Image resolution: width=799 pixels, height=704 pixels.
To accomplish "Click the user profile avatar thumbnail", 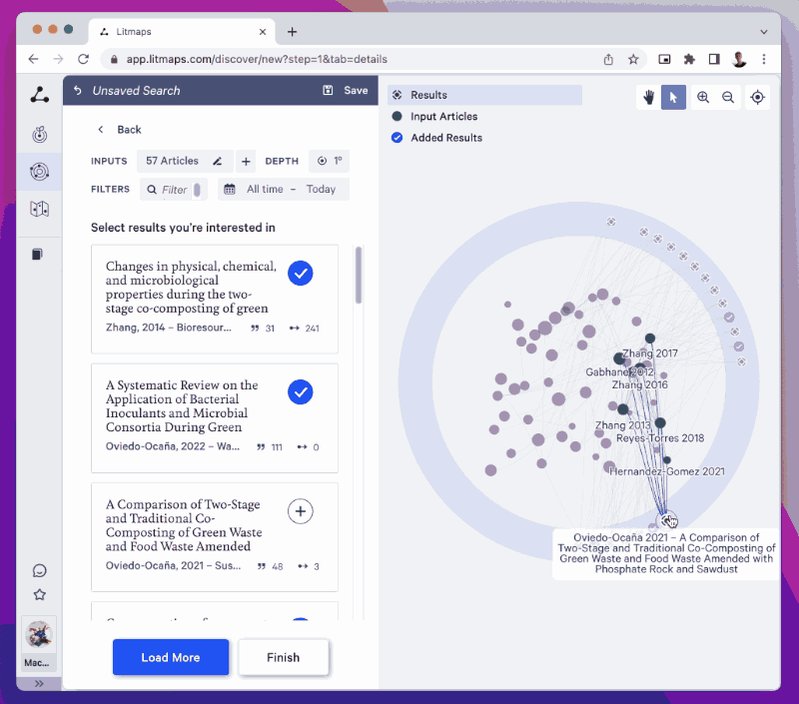I will point(39,635).
